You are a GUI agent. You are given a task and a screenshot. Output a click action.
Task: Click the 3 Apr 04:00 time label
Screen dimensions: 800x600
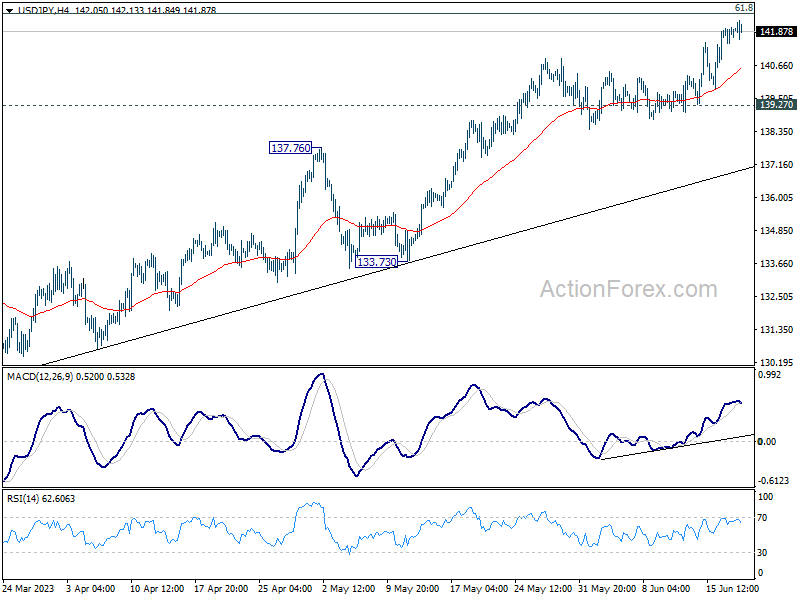[x=91, y=588]
